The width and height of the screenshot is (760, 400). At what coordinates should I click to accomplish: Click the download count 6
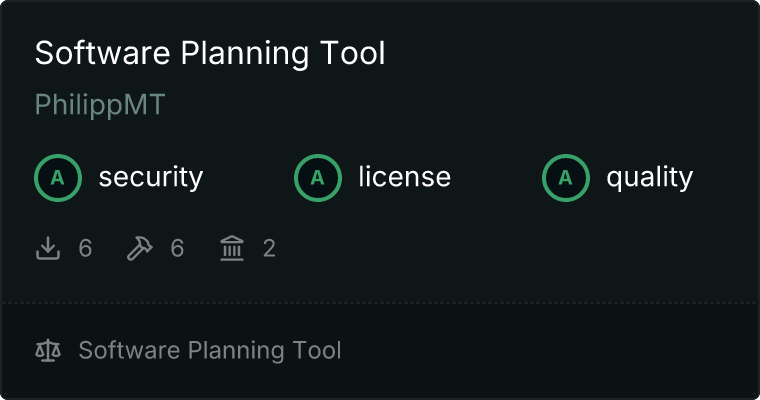(85, 248)
